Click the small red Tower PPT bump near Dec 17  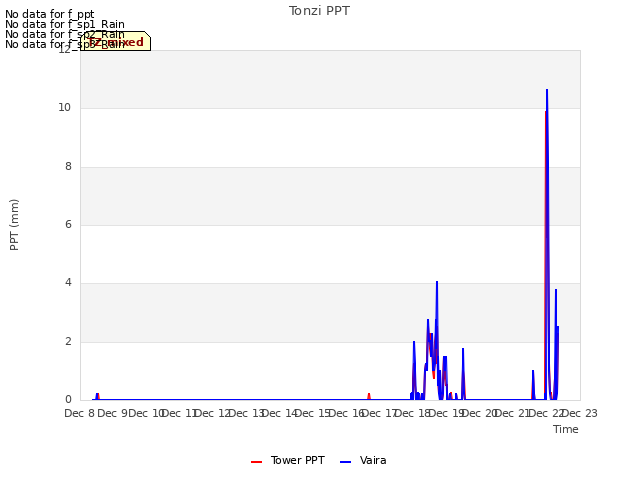(369, 395)
